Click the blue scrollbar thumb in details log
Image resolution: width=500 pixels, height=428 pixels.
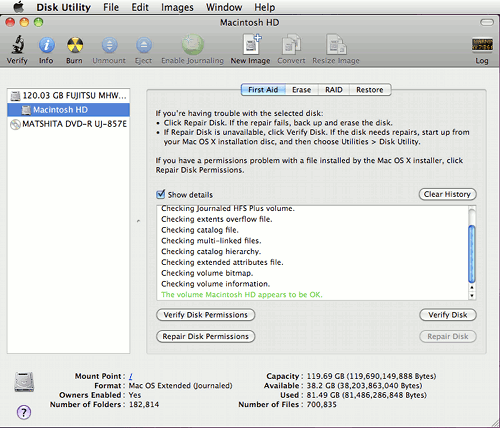pos(472,254)
